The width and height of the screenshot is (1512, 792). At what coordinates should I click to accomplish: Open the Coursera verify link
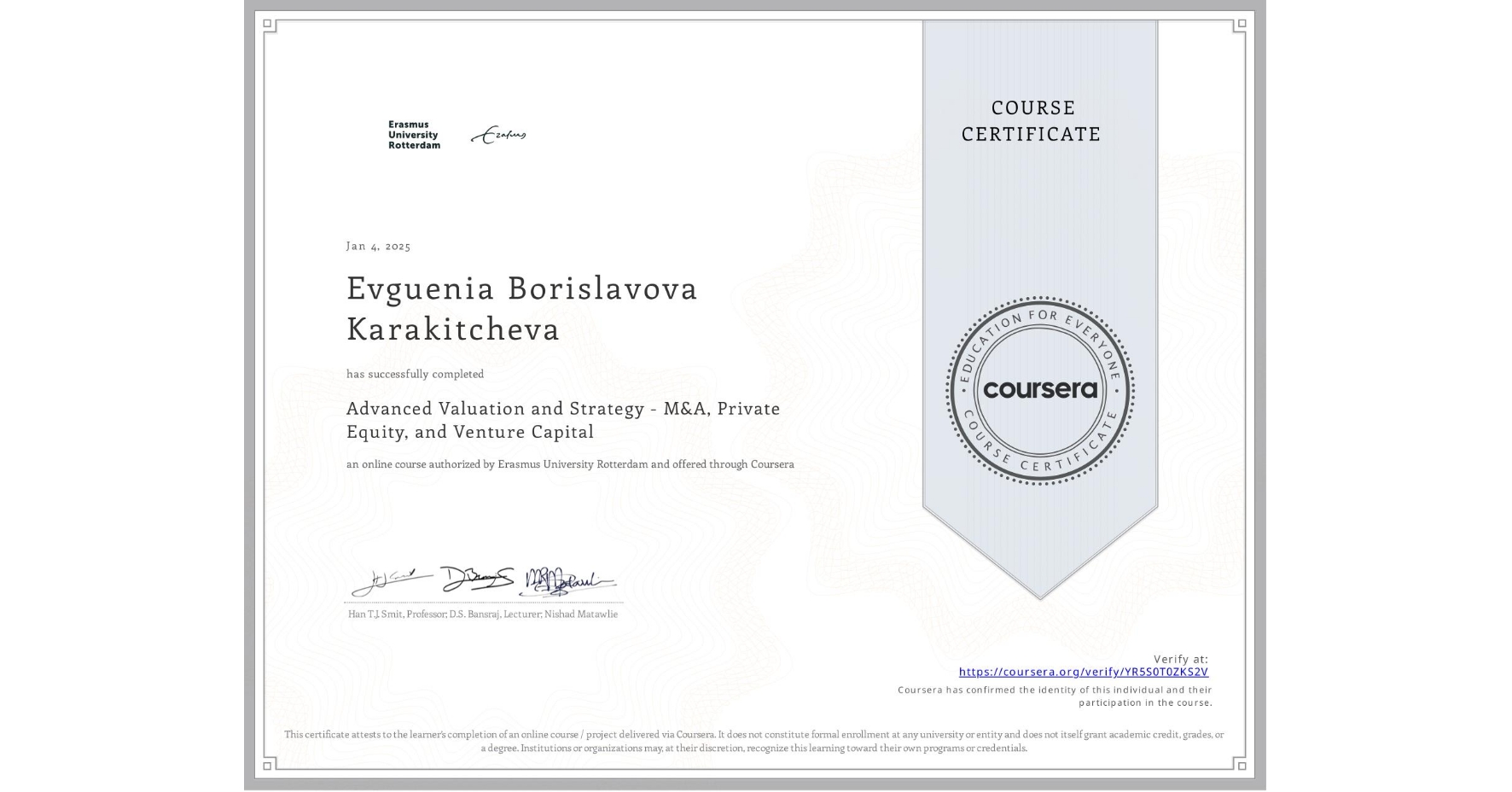1083,672
